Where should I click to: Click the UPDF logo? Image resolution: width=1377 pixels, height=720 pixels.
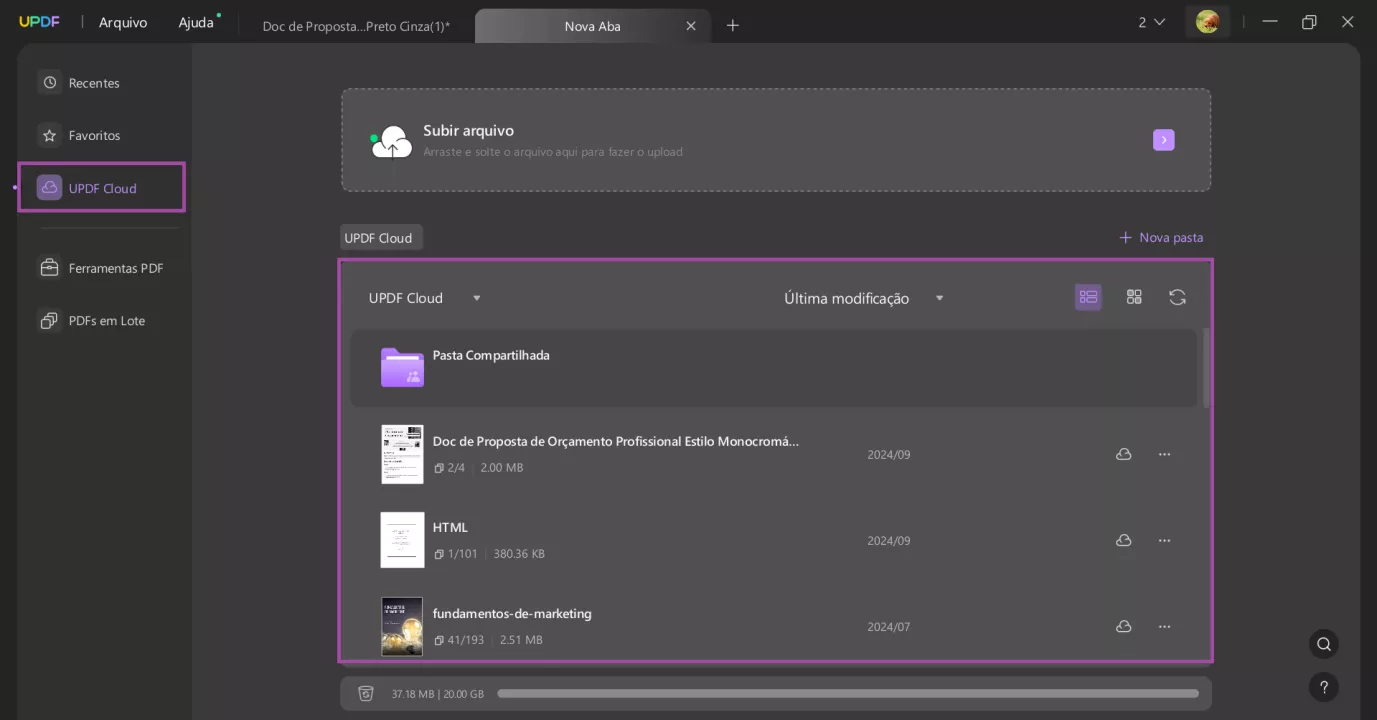click(x=39, y=22)
